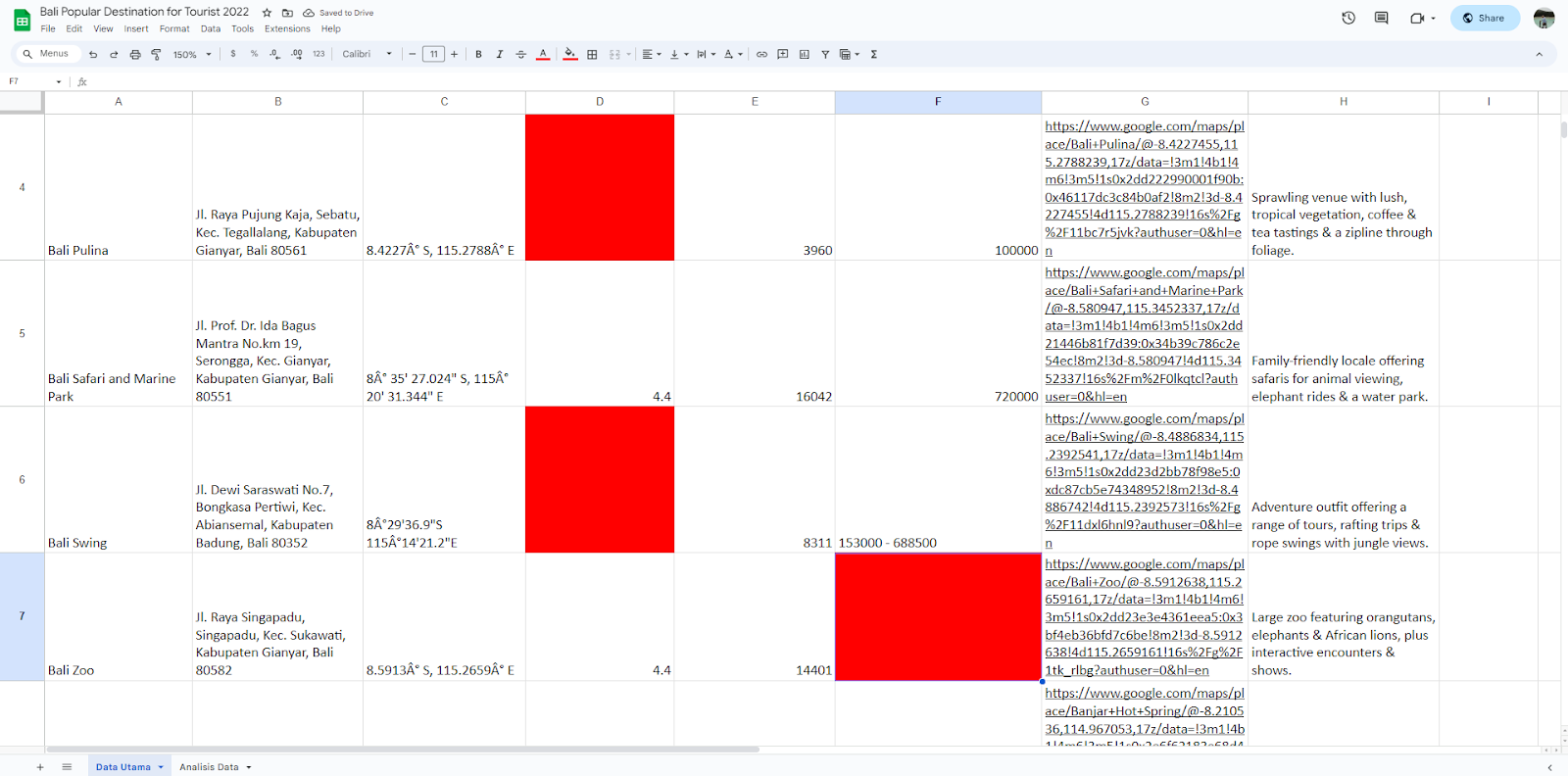Open the Bali Zoo Google Maps link
The width and height of the screenshot is (1568, 776).
(x=1144, y=617)
